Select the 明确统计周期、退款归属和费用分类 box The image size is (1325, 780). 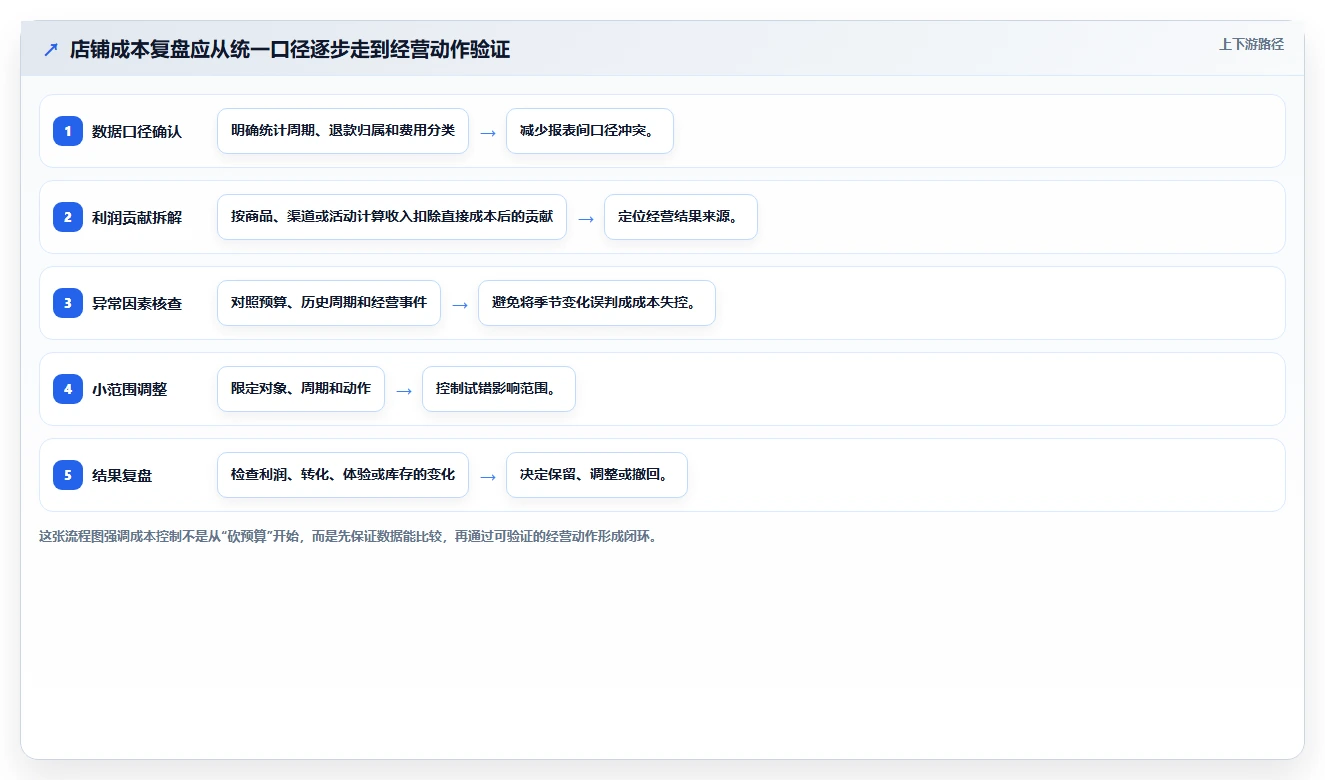coord(343,131)
